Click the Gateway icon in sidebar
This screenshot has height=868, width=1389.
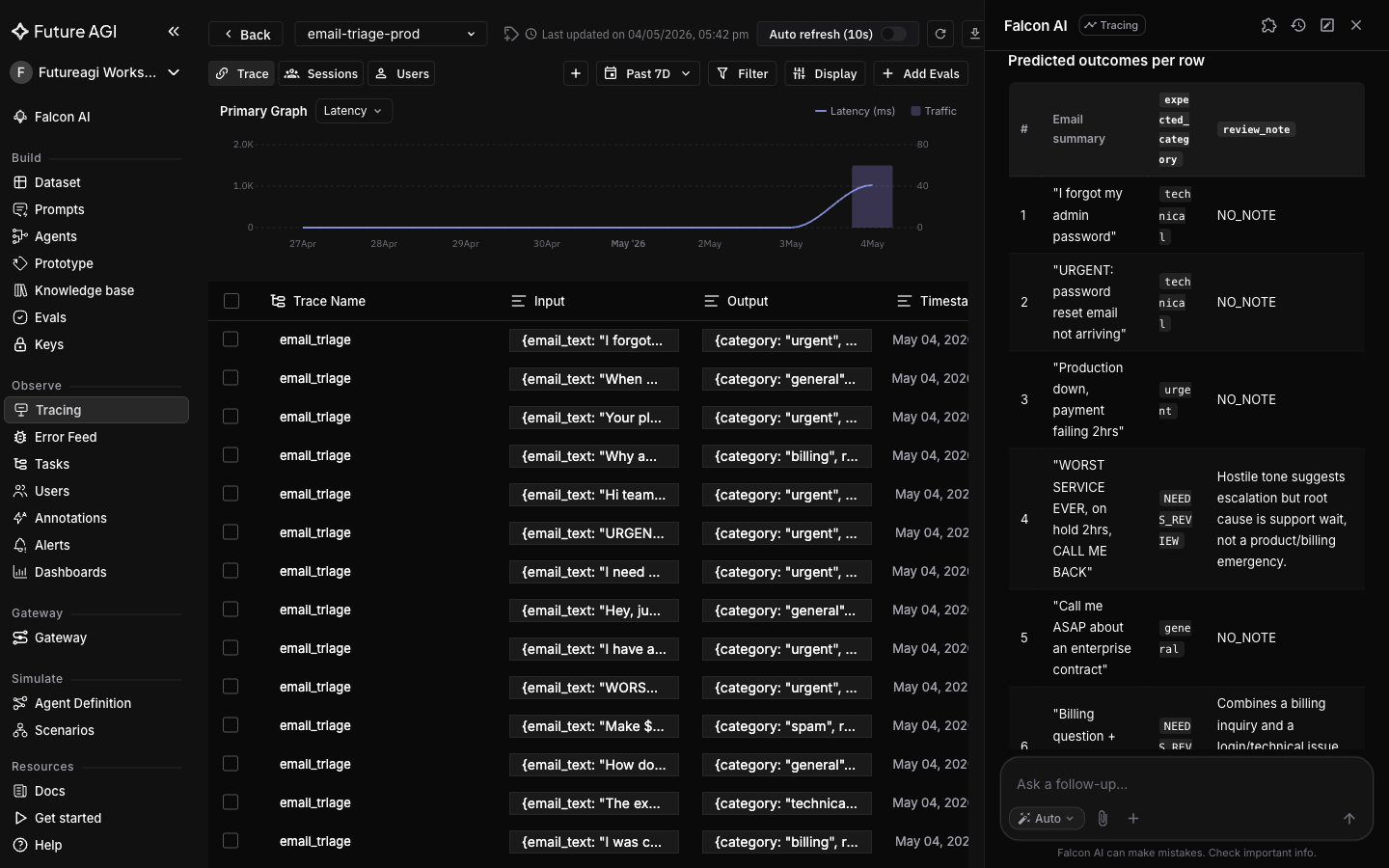click(x=20, y=637)
